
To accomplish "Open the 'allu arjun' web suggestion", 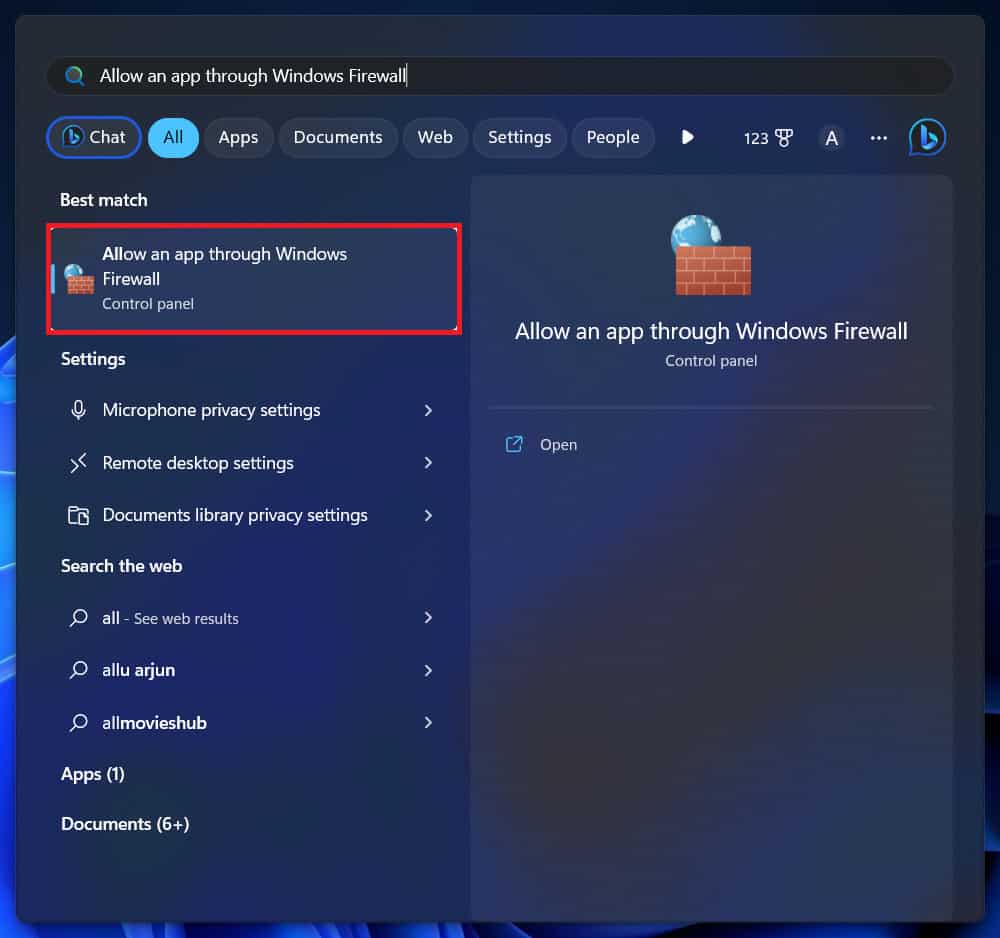I will (254, 670).
